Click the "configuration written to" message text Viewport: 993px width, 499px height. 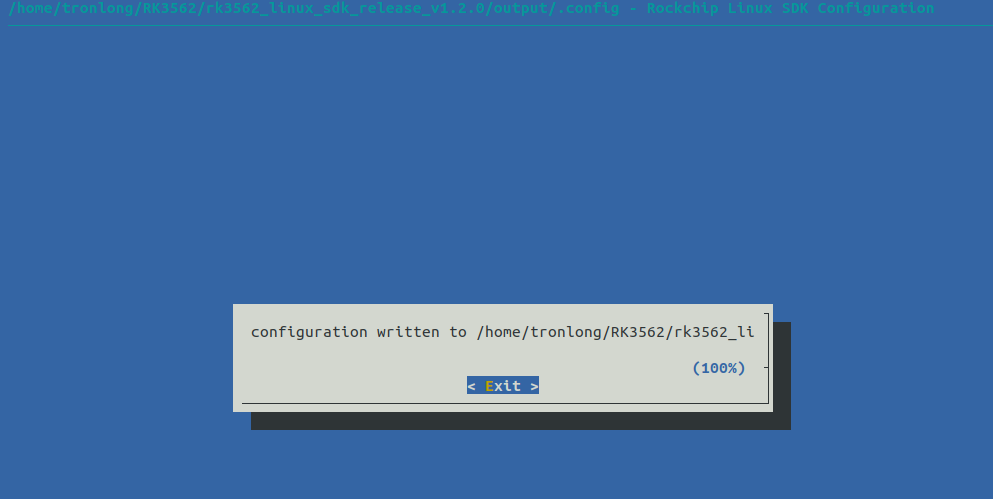358,332
